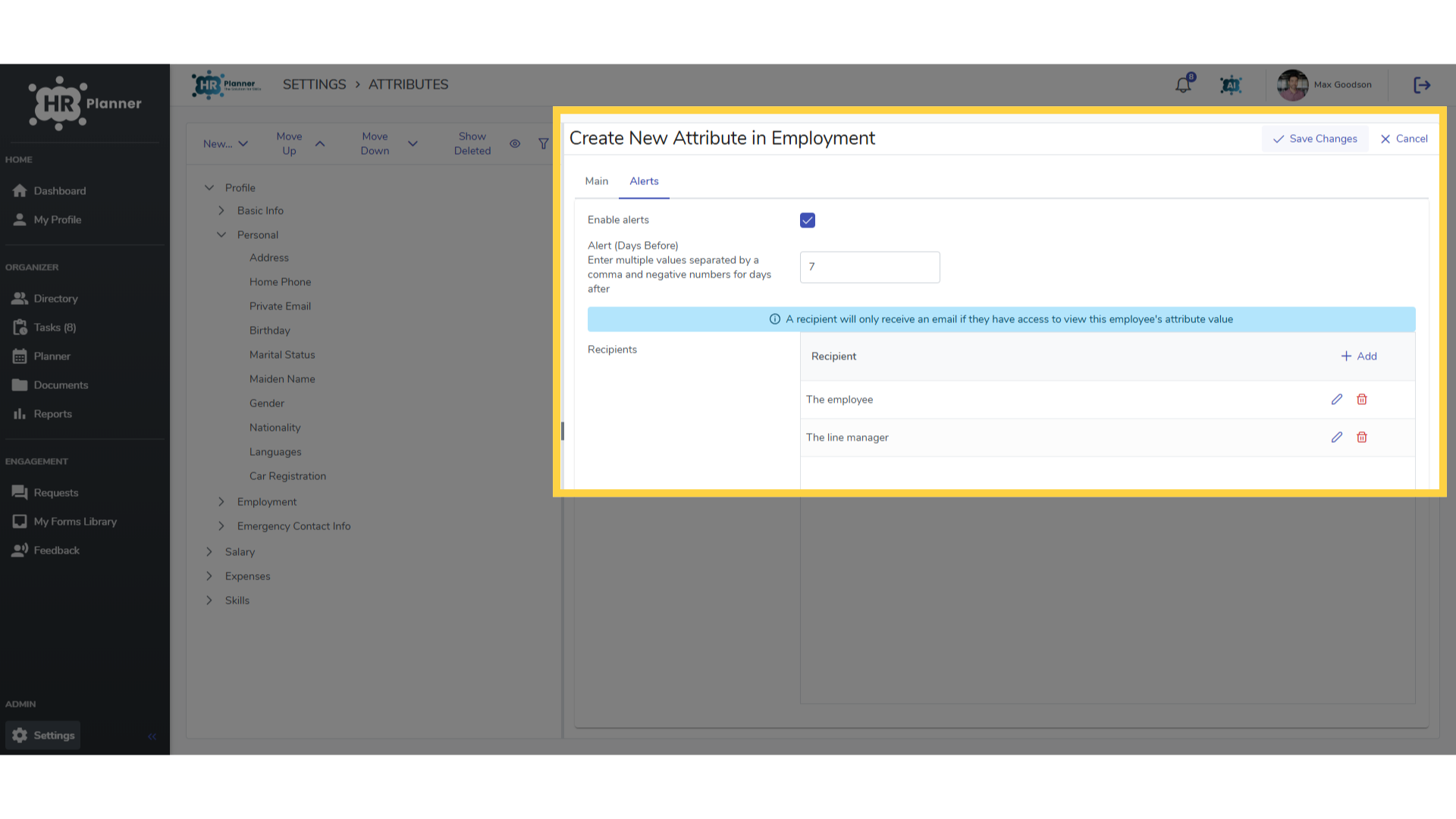Delete The employee recipient trash icon
The width and height of the screenshot is (1456, 819).
click(x=1362, y=400)
